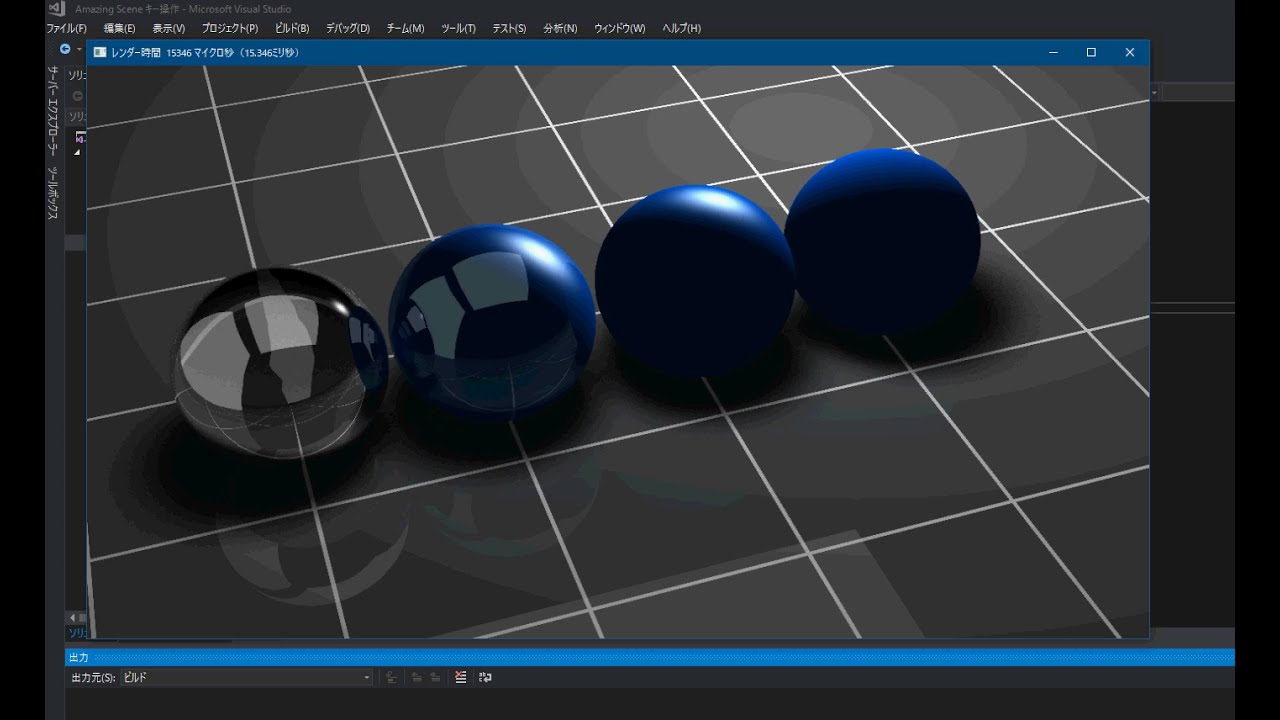Click the 出力 panel title bar
The height and width of the screenshot is (720, 1280).
click(650, 657)
